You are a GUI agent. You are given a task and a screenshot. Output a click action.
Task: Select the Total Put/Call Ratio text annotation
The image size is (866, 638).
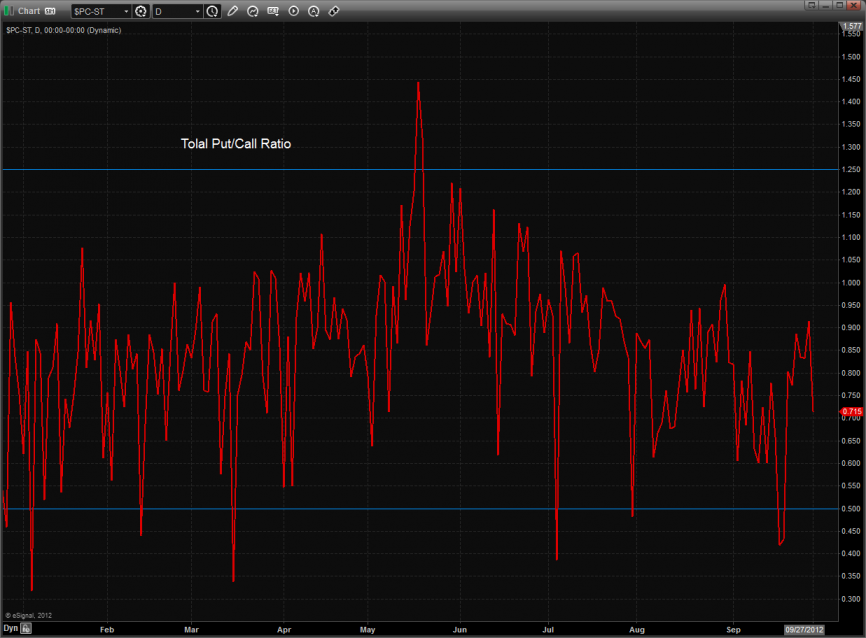coord(235,144)
